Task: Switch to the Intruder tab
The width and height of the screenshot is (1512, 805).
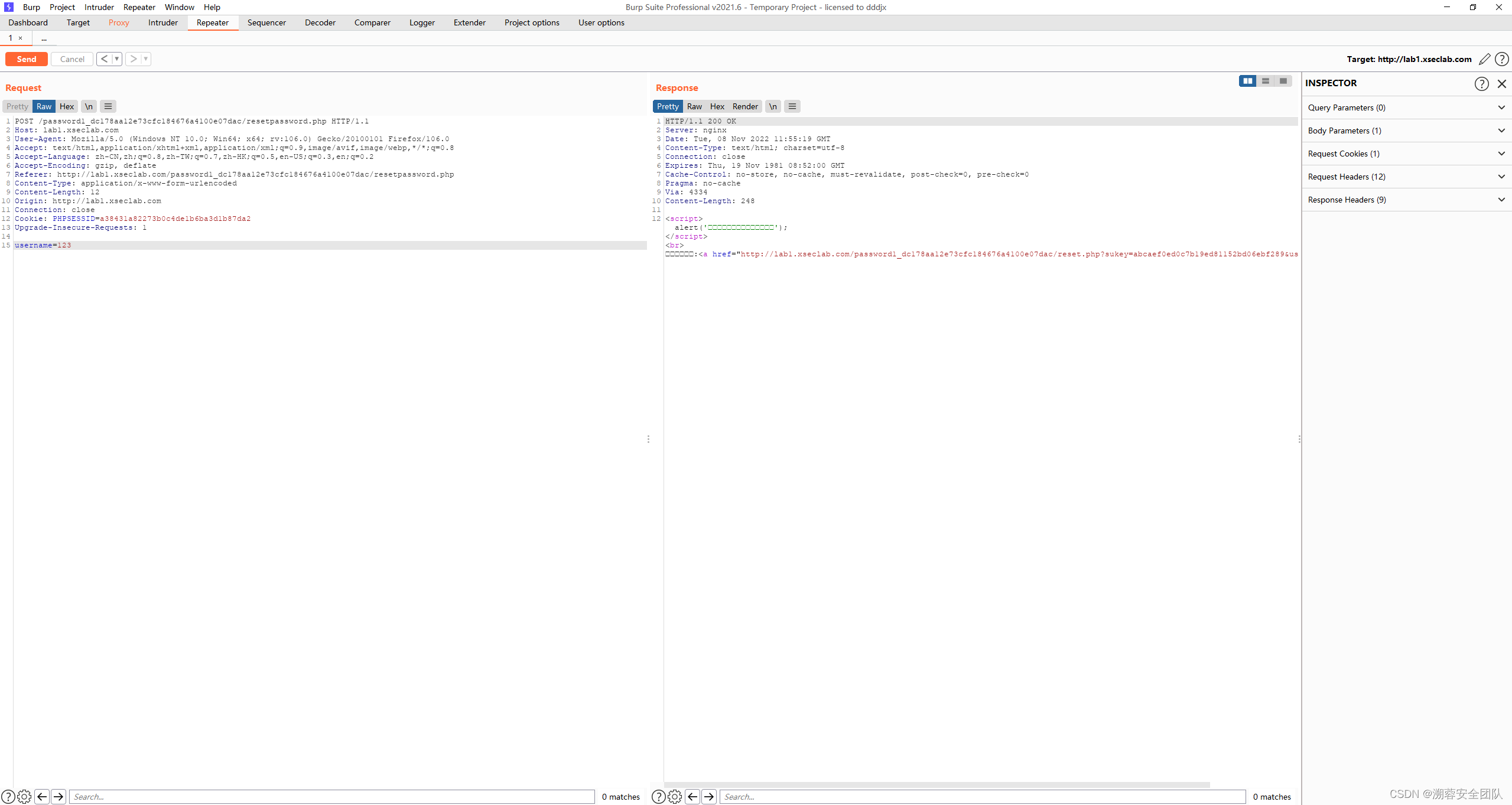Action: [x=162, y=22]
